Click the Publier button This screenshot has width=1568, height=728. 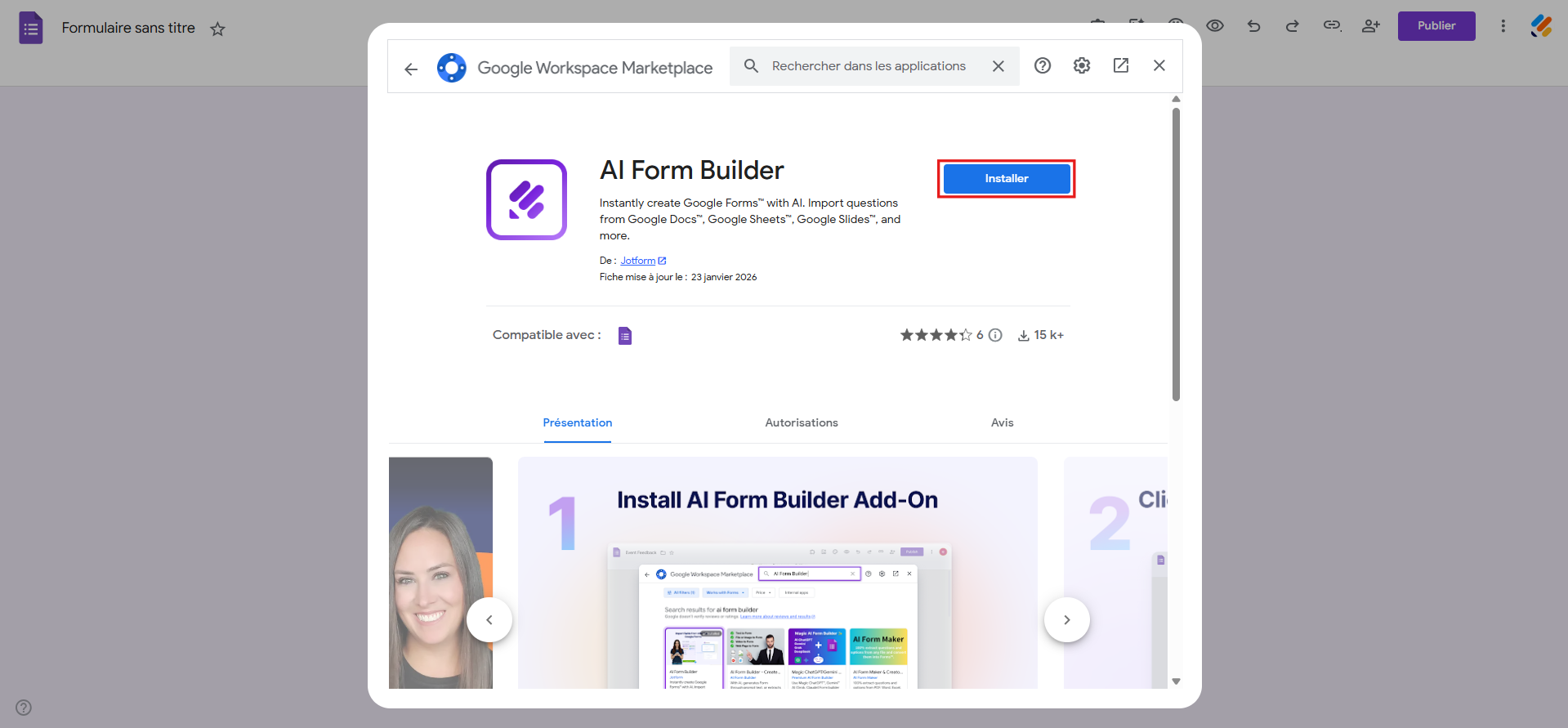tap(1436, 26)
